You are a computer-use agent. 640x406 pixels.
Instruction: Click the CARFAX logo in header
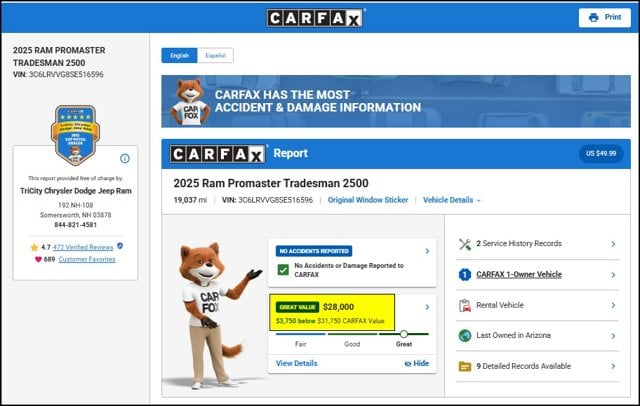click(x=315, y=18)
